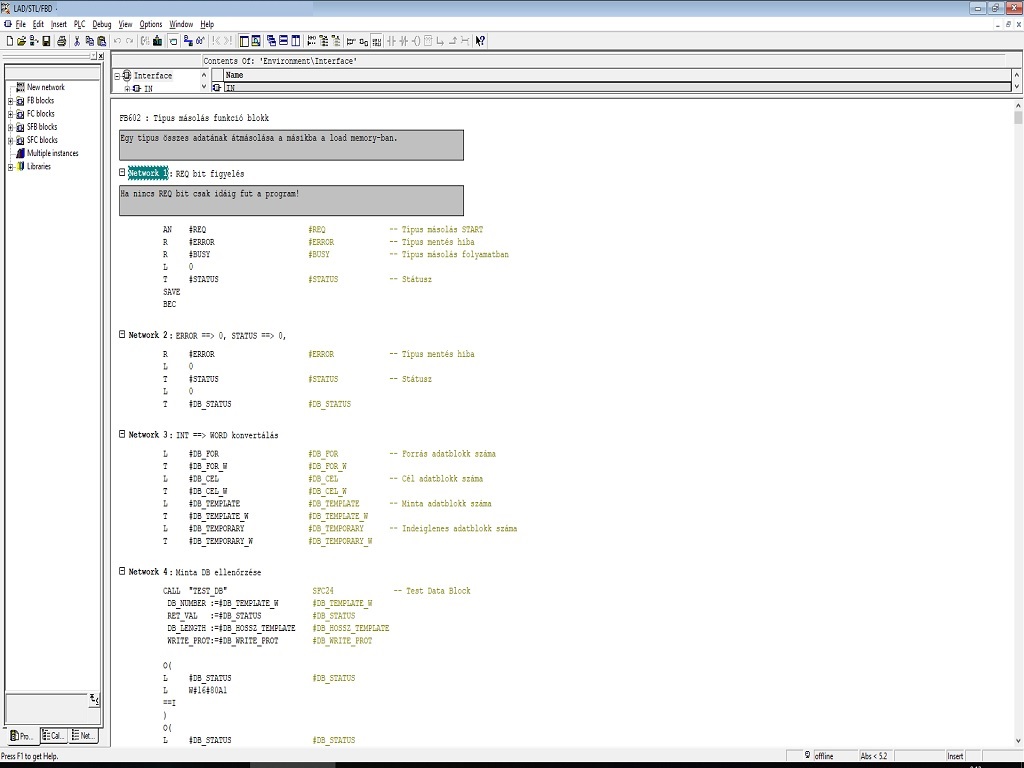Select New network in the elements tree
The width and height of the screenshot is (1024, 768).
45,88
